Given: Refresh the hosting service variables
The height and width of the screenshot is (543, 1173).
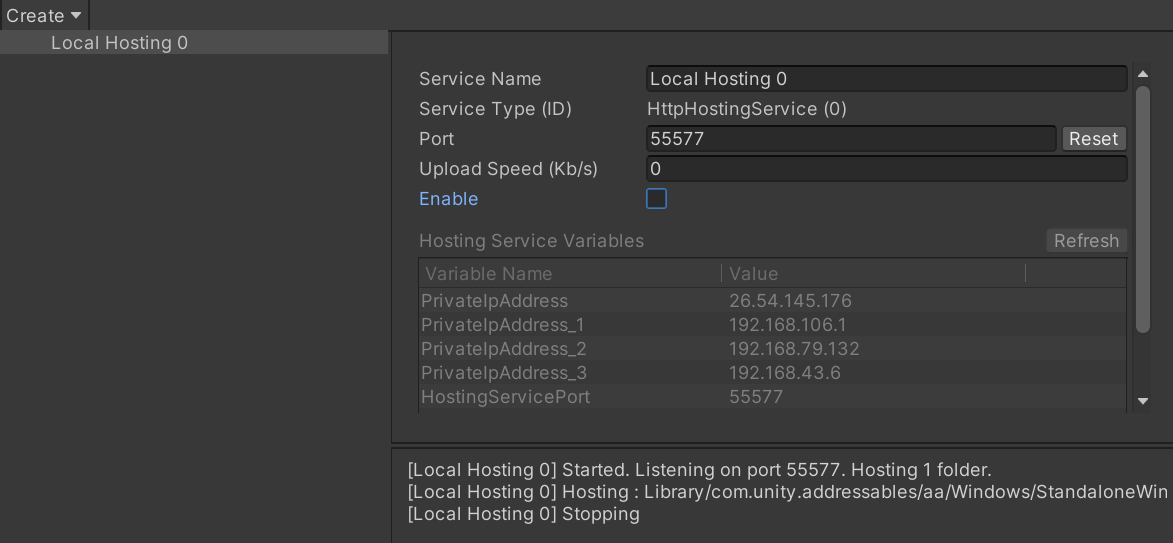Looking at the screenshot, I should point(1086,241).
